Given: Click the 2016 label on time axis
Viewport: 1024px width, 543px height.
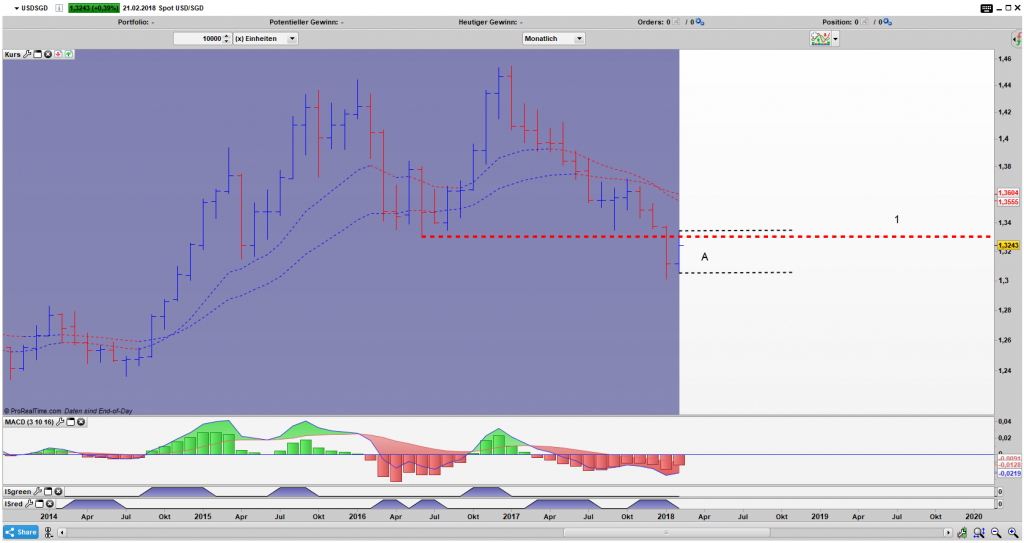Looking at the screenshot, I should pos(357,516).
